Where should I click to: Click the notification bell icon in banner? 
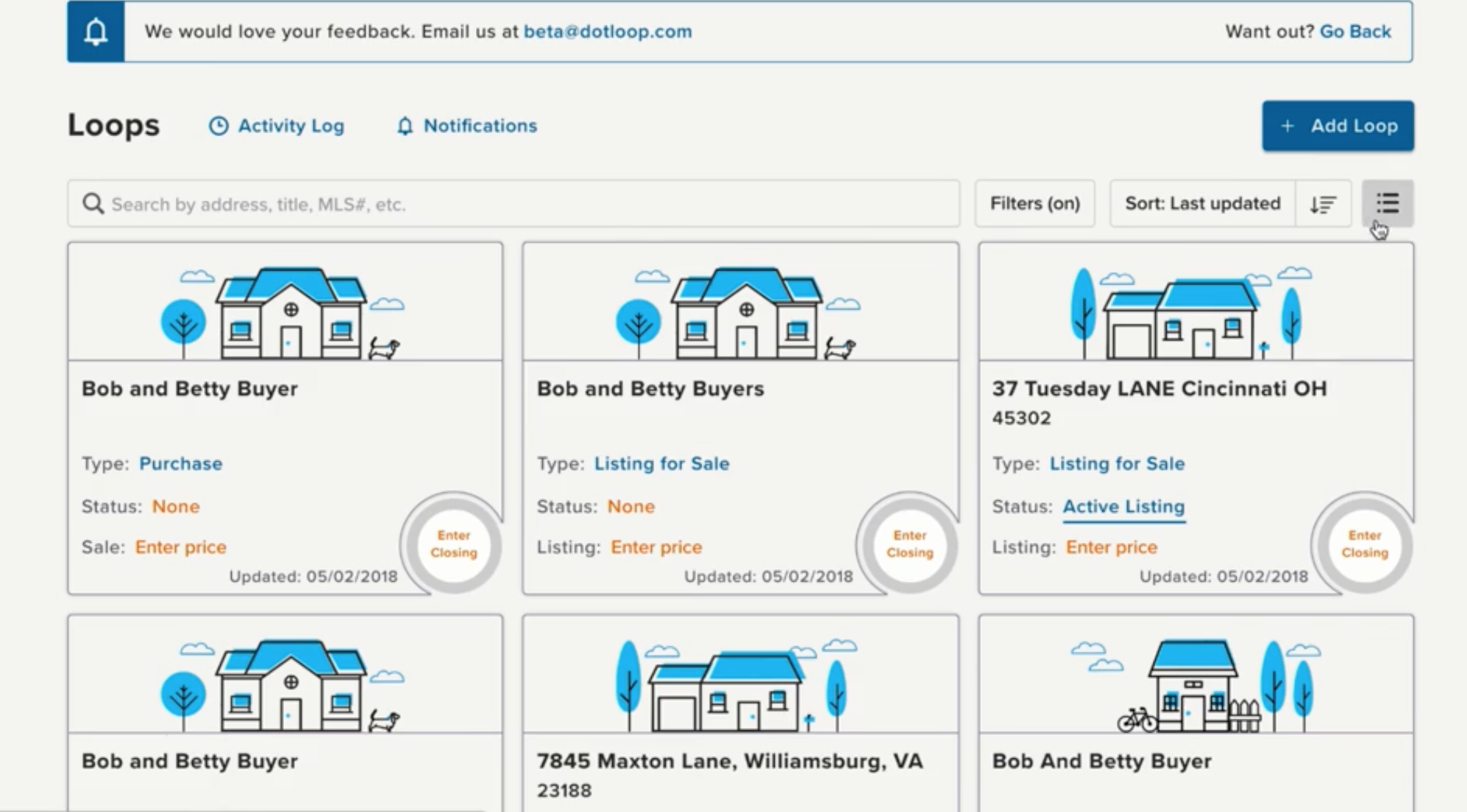(96, 32)
